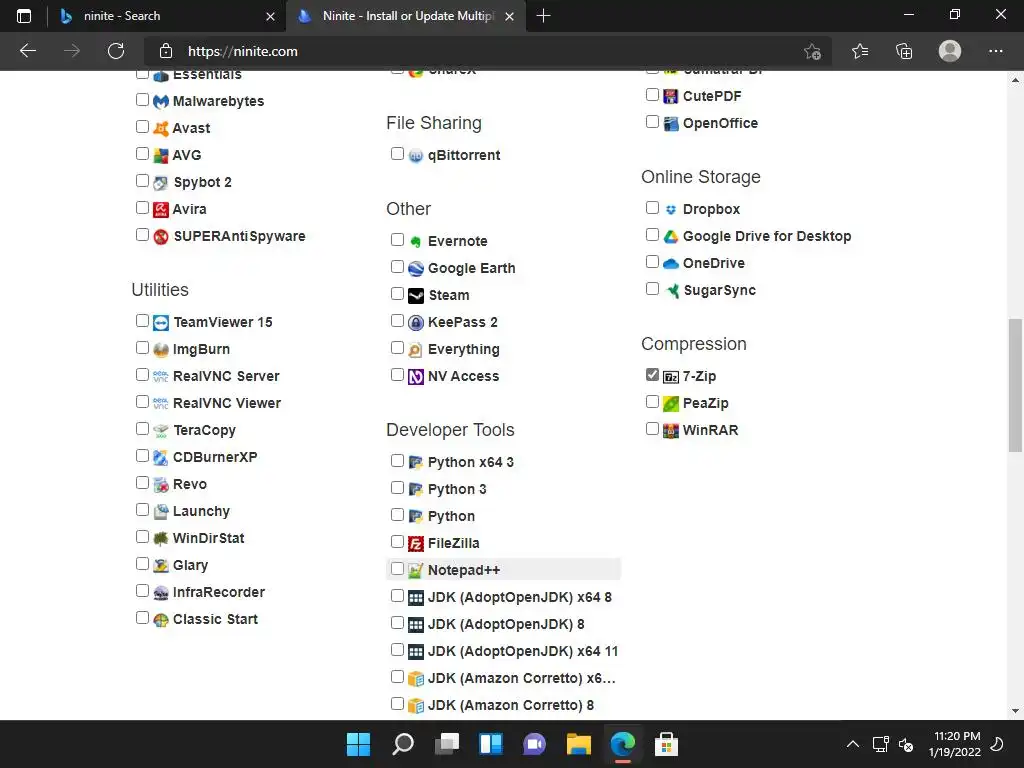The image size is (1024, 768).
Task: Click the PeaZip icon
Action: coord(671,404)
